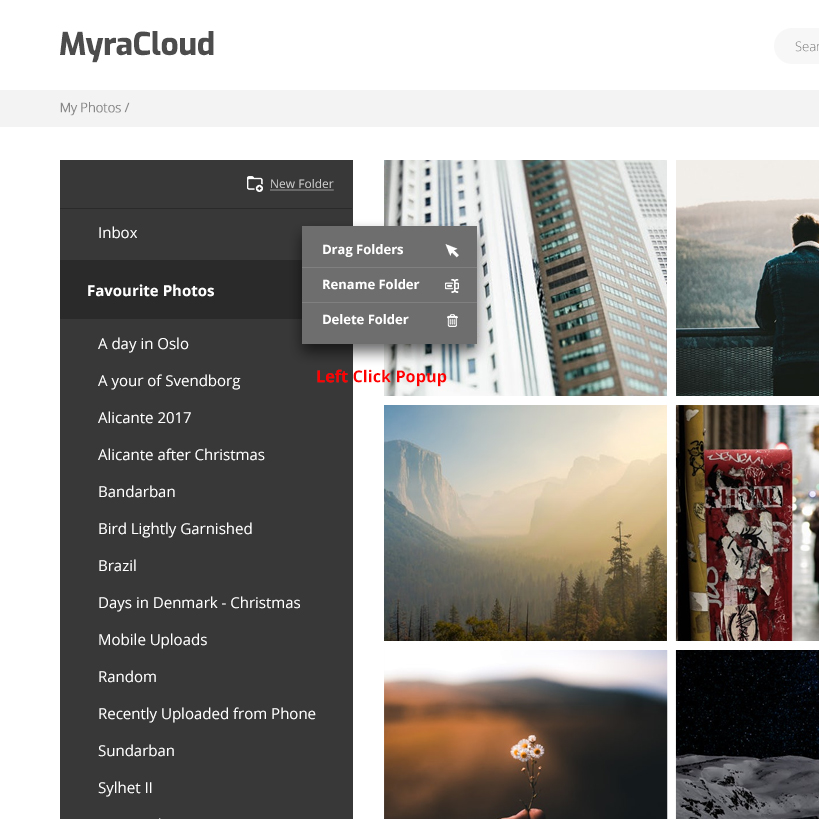Open the Recently Uploaded from Phone folder
This screenshot has width=819, height=819.
point(207,713)
